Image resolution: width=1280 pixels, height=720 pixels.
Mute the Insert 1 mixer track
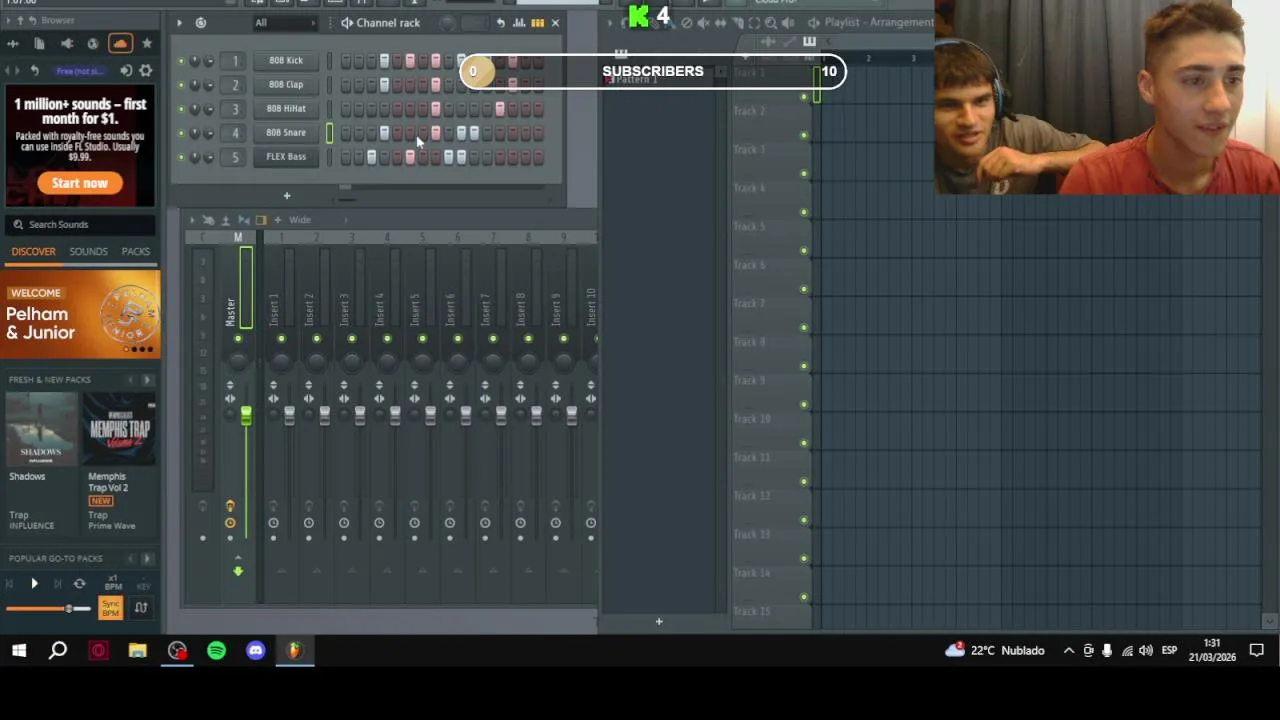tap(281, 339)
